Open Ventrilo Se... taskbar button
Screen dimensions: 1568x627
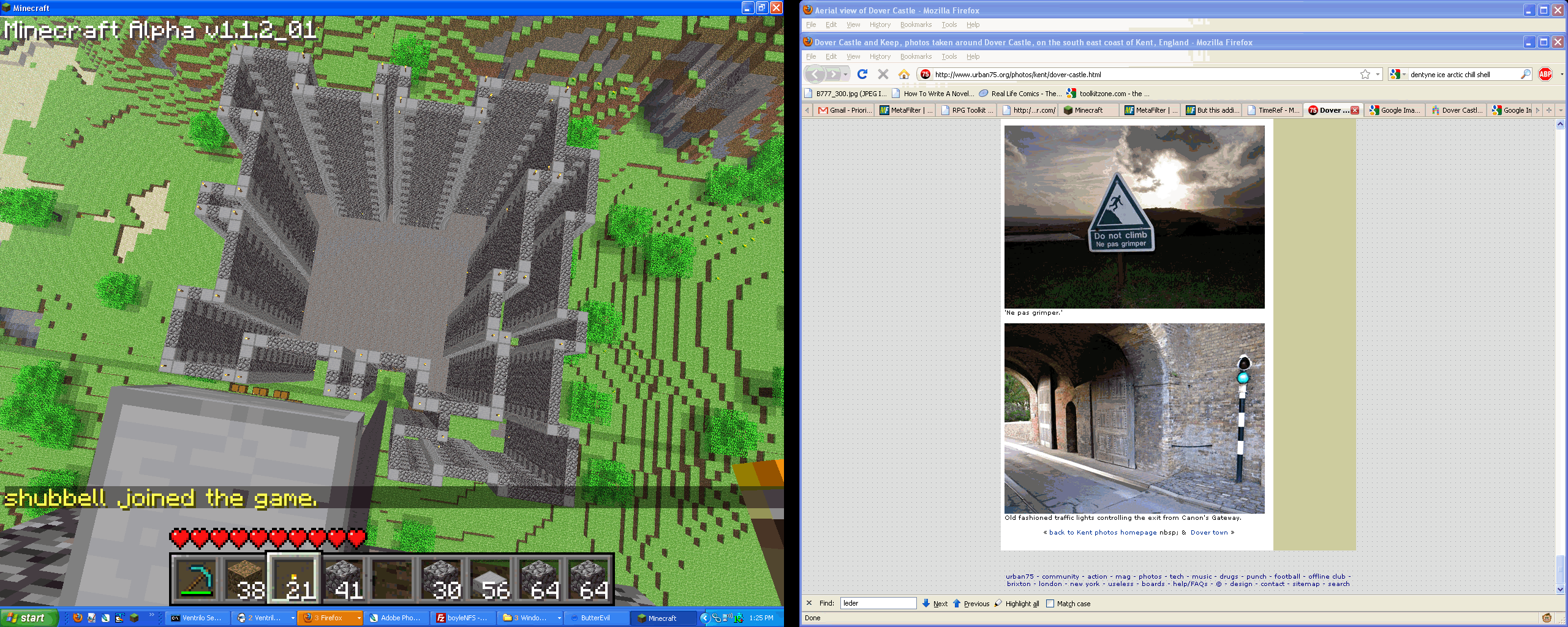(197, 618)
